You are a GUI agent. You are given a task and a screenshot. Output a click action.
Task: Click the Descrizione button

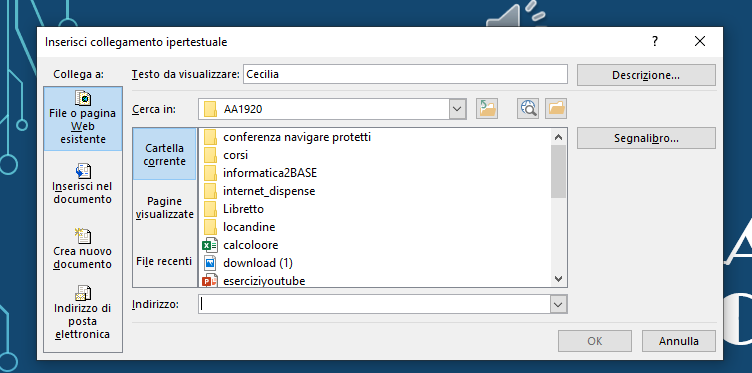pos(646,75)
